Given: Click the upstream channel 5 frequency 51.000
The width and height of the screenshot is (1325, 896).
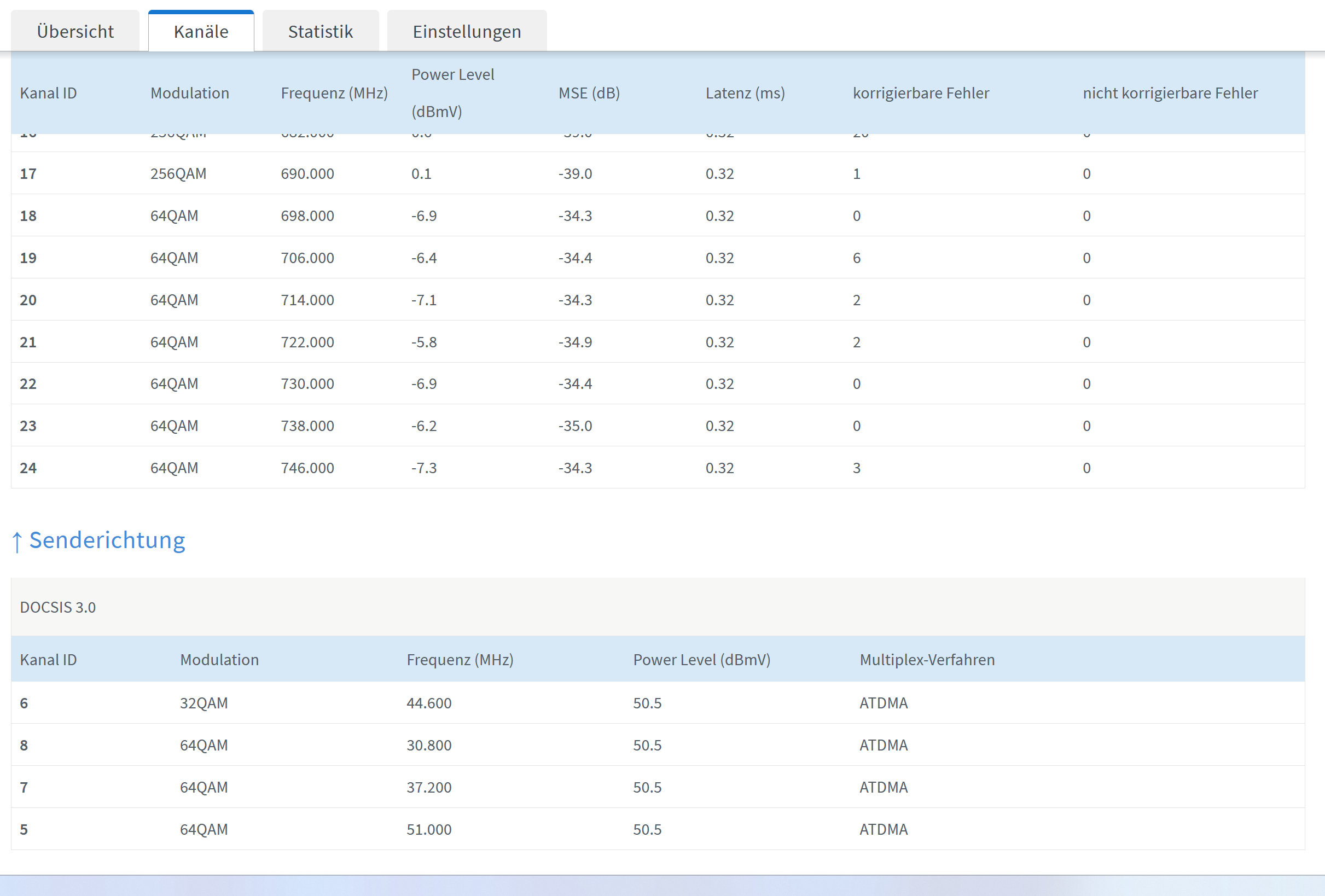Looking at the screenshot, I should tap(428, 829).
